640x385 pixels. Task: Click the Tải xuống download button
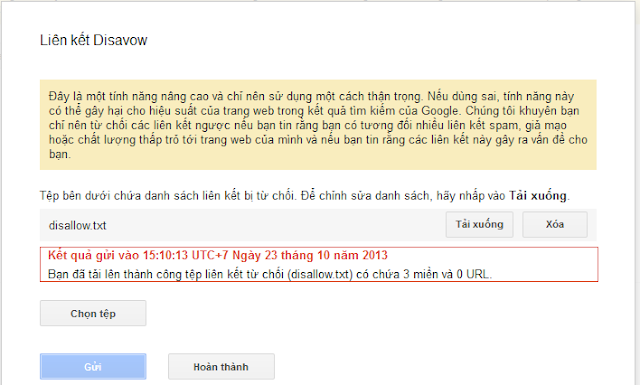tap(479, 225)
